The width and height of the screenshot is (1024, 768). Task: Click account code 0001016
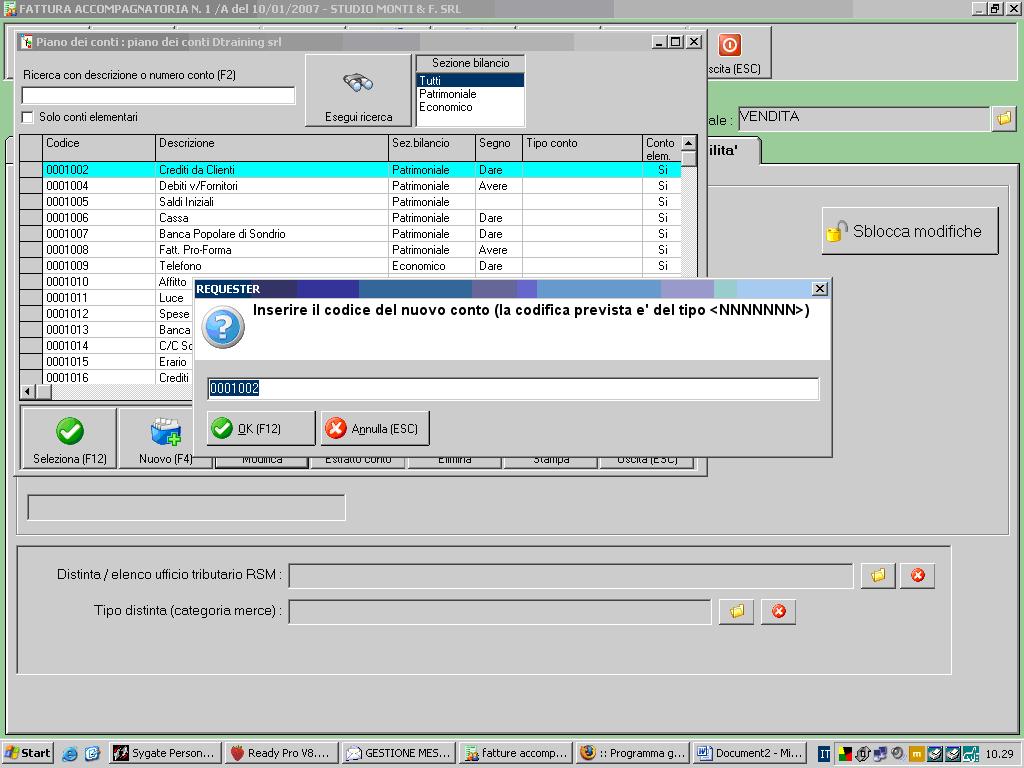67,377
